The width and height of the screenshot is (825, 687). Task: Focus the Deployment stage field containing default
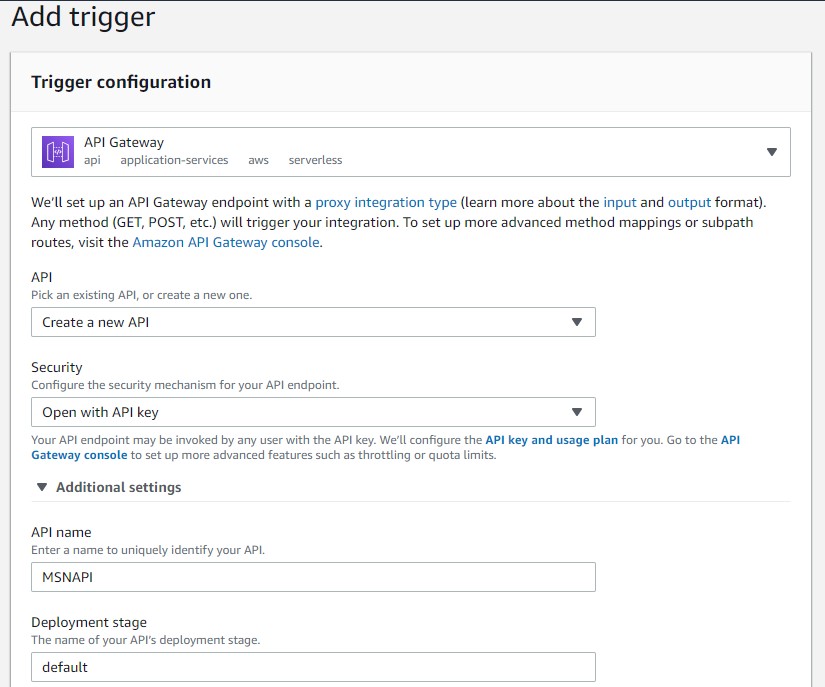[313, 667]
